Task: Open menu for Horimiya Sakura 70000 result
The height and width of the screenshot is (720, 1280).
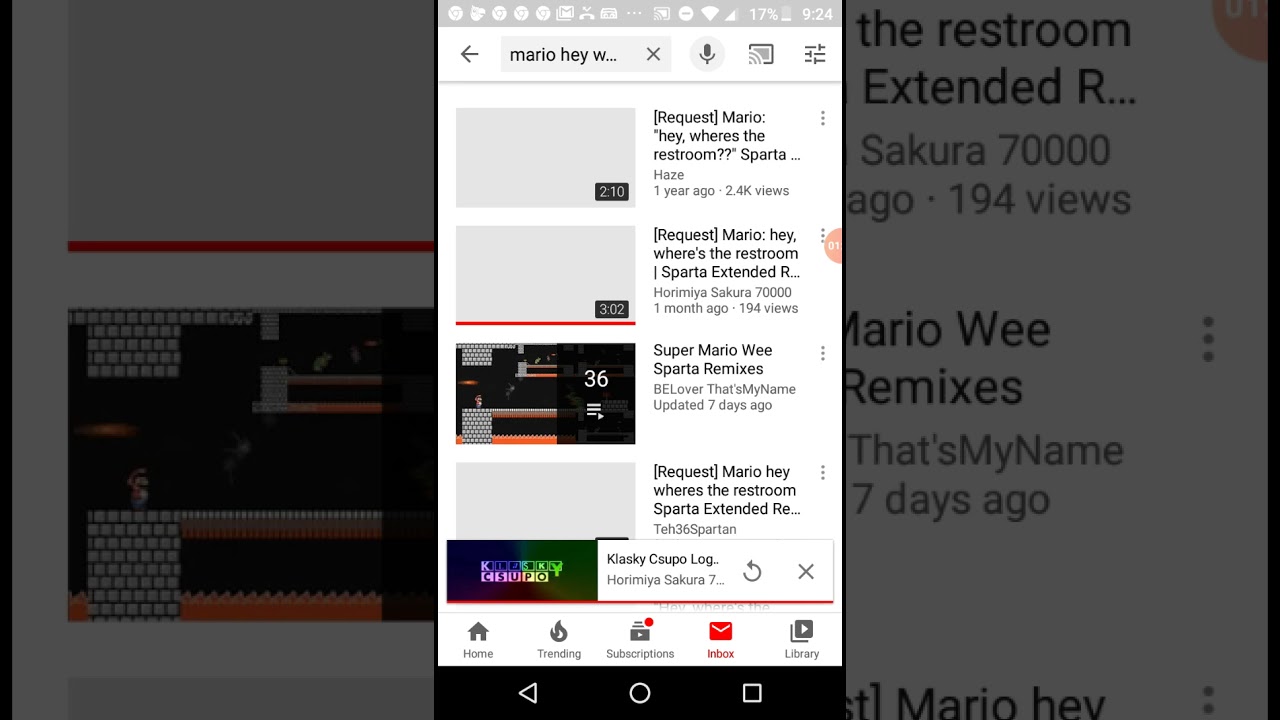Action: [x=823, y=236]
